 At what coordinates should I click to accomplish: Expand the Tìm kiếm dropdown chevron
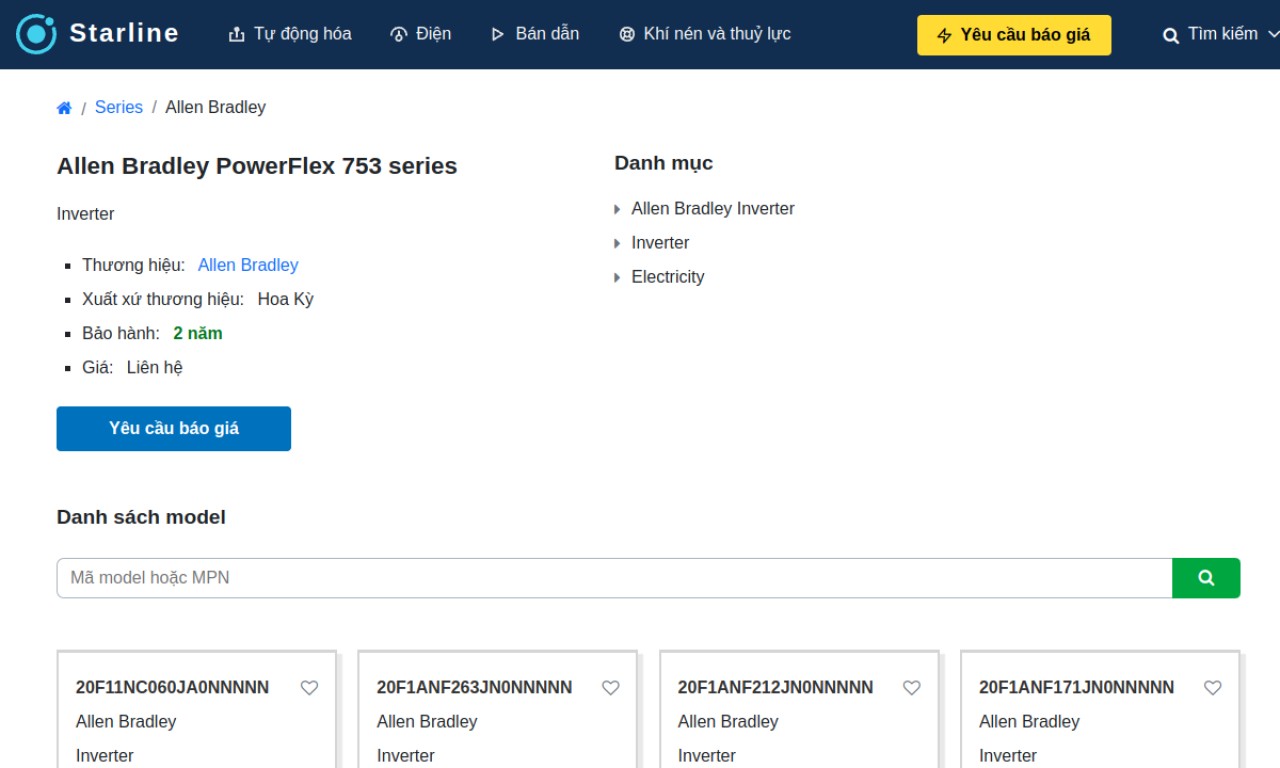click(x=1273, y=34)
